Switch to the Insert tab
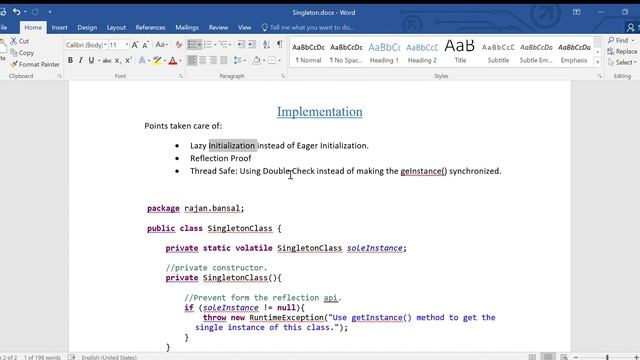640x360 pixels. pyautogui.click(x=59, y=27)
